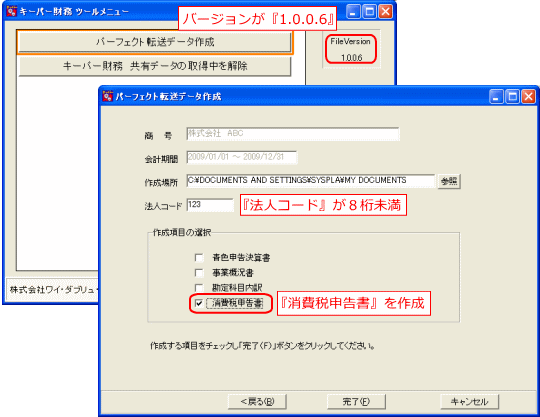Check the 事業概況書 checkbox
Viewport: 540px width, 417px height.
199,273
